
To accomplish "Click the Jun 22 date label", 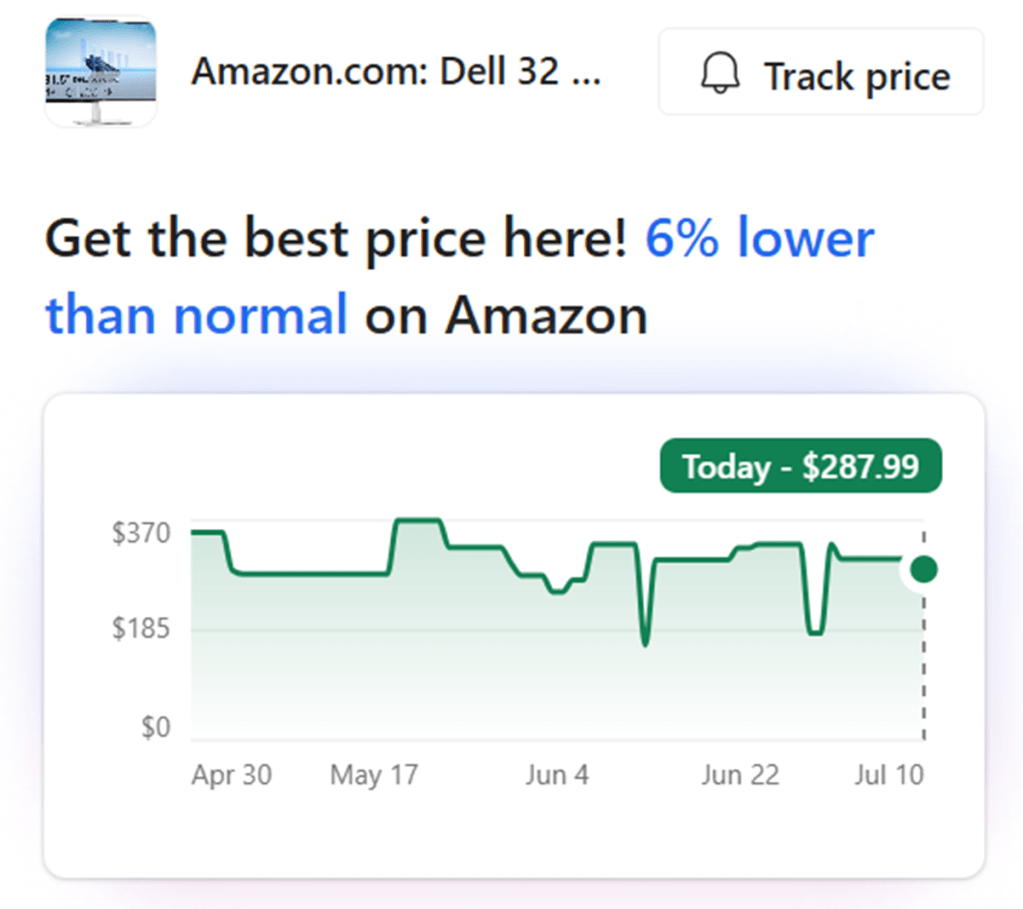I will (740, 775).
